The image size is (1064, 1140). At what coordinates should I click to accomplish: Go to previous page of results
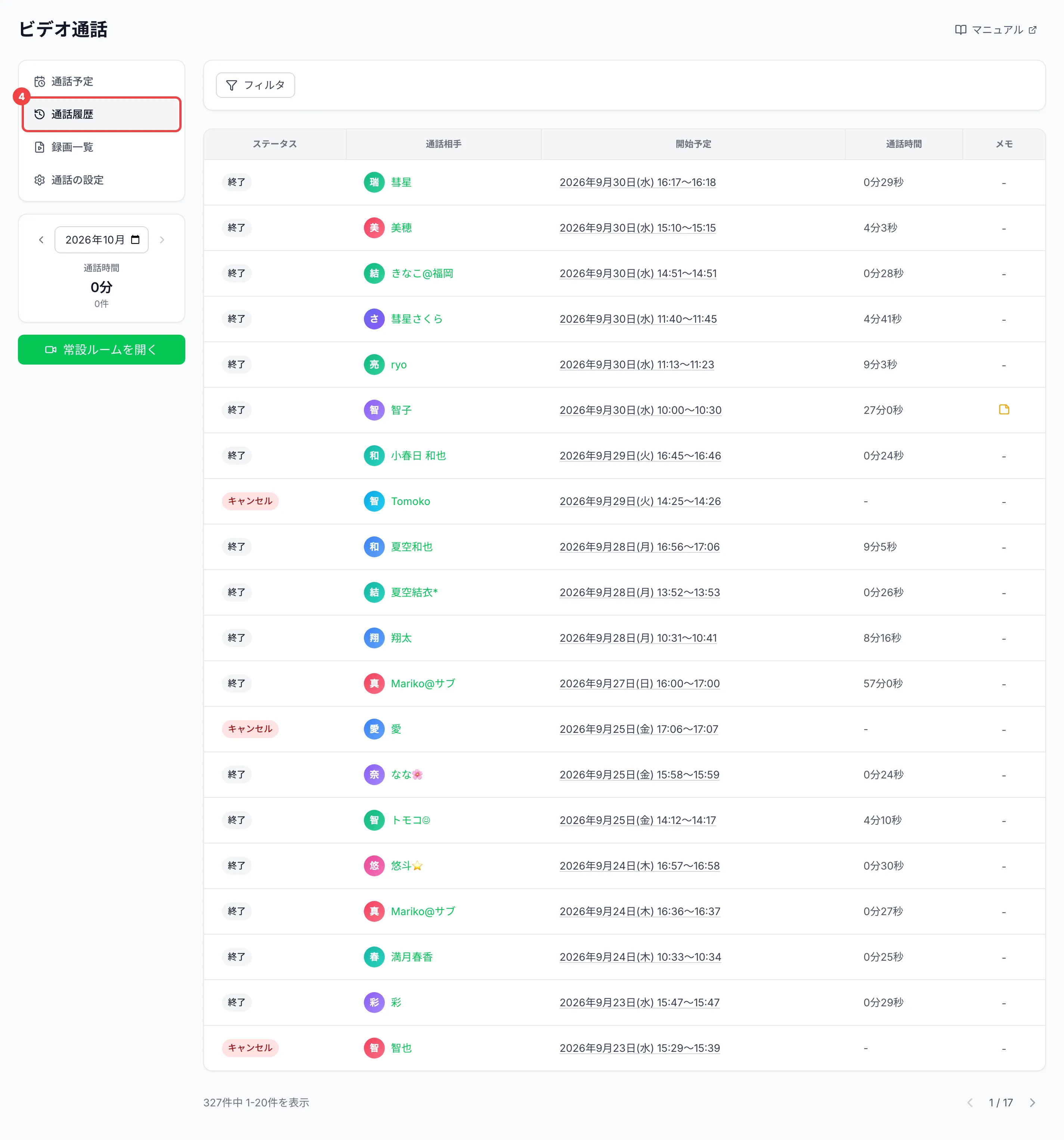coord(970,1103)
